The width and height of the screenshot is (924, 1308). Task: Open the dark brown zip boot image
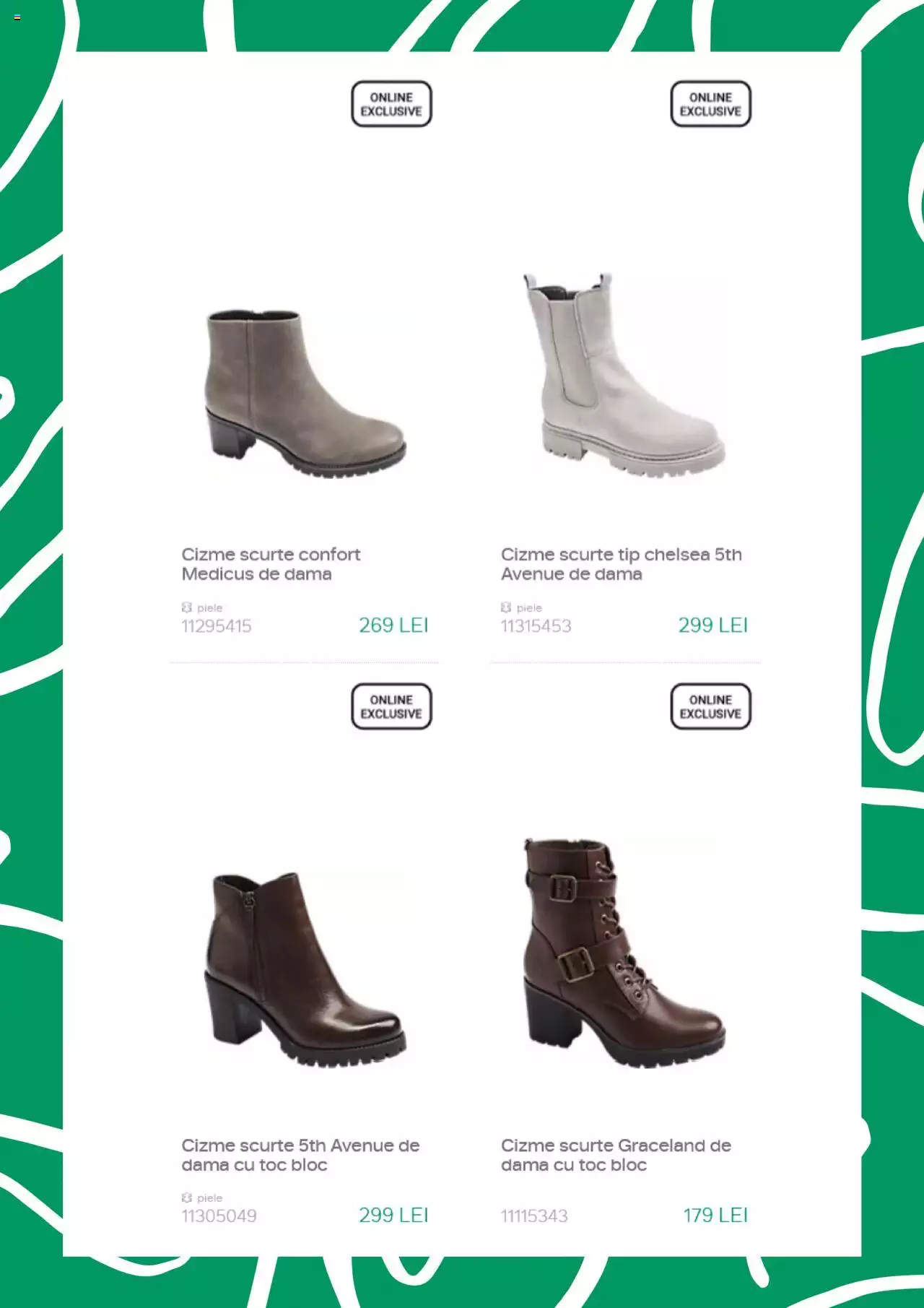point(305,970)
